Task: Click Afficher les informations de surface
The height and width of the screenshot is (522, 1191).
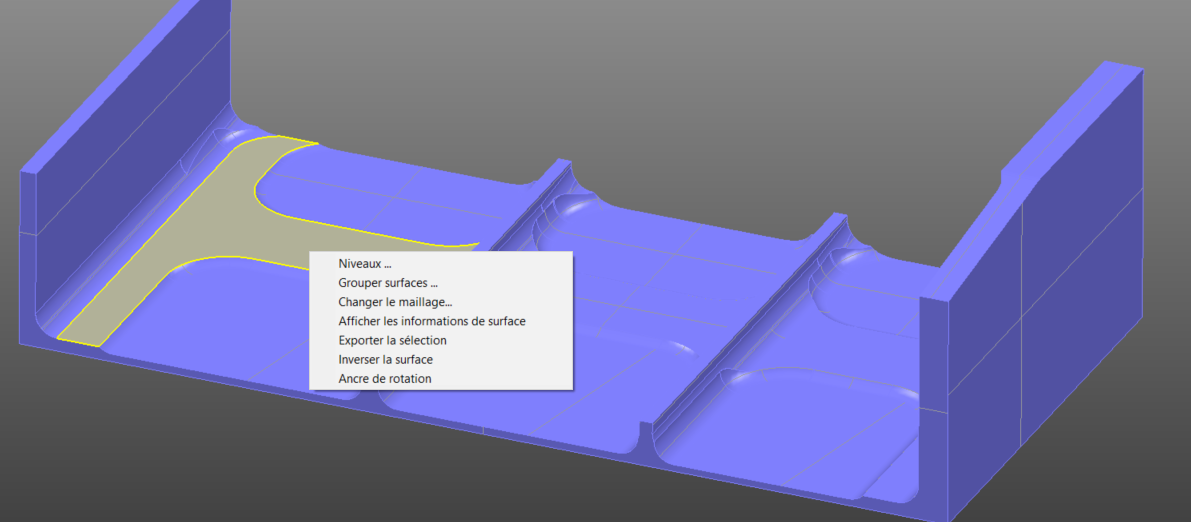Action: point(431,321)
